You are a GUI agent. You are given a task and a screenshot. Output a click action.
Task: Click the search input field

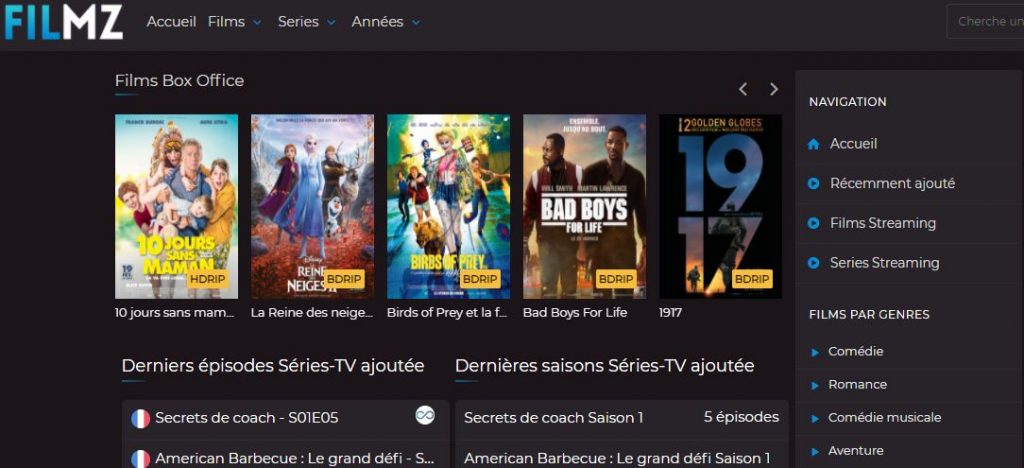click(x=985, y=22)
